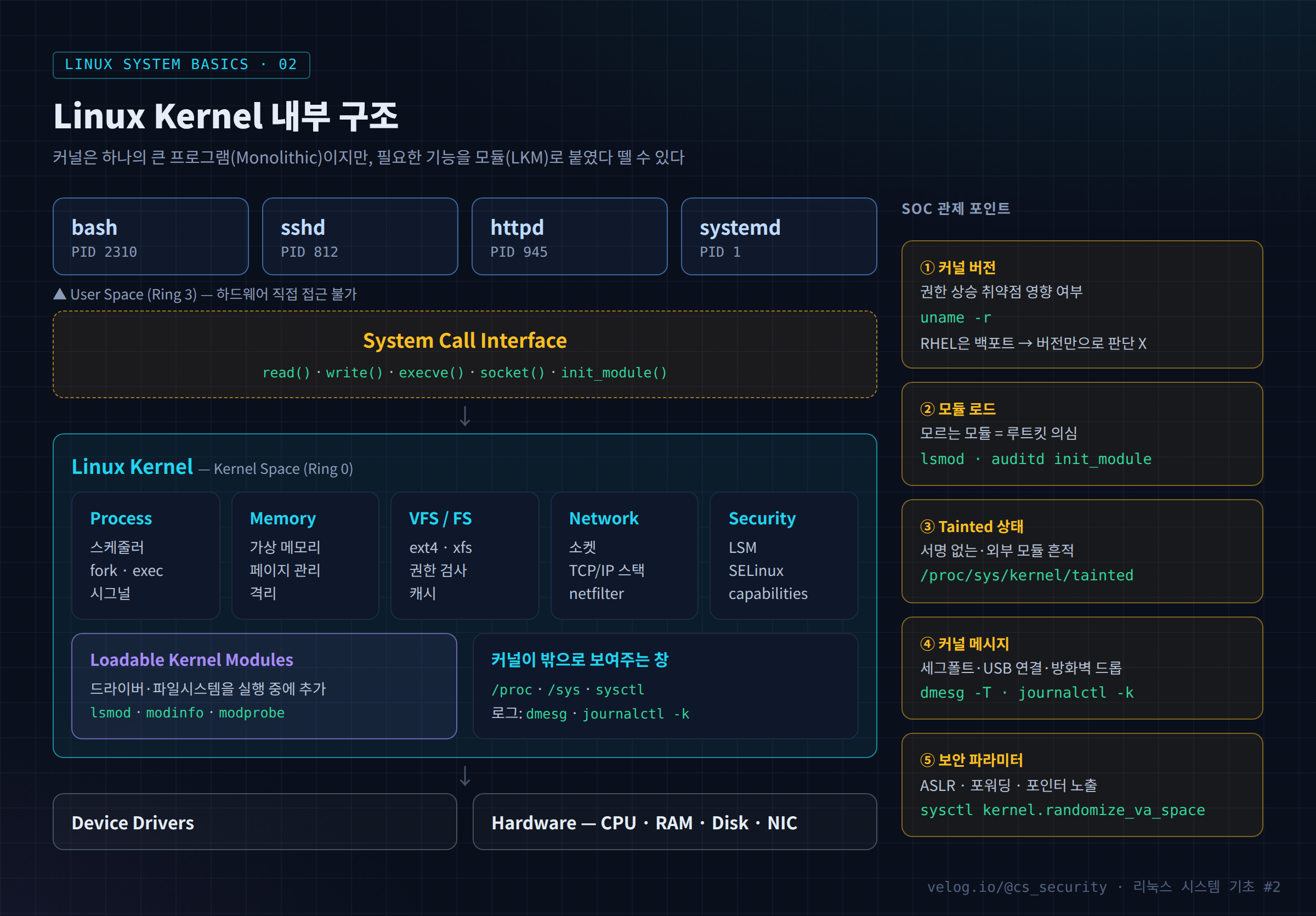This screenshot has width=1316, height=916.
Task: Click the SOC 관제 포인트 sidebar title
Action: tap(956, 208)
